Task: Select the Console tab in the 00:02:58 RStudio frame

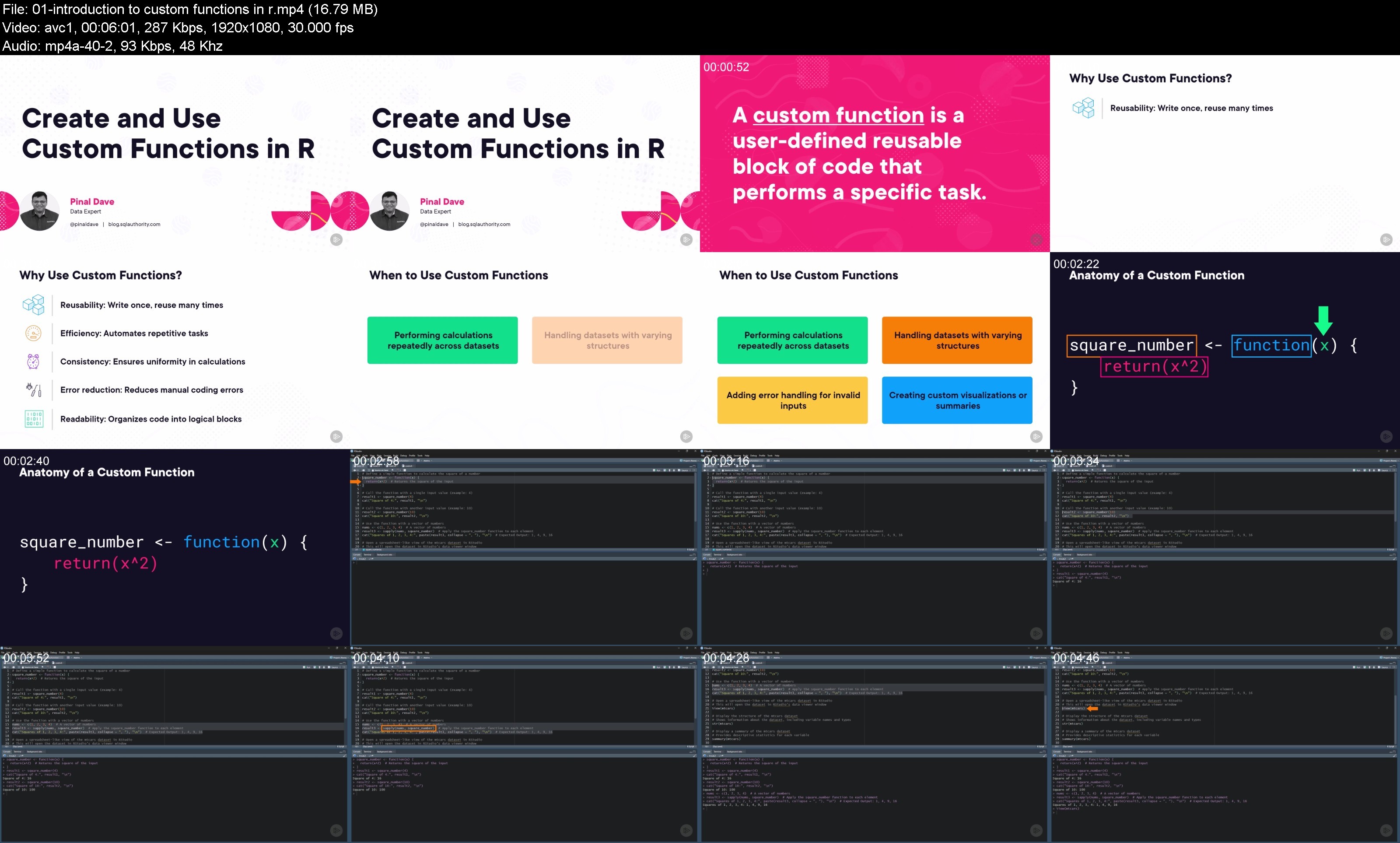Action: tap(357, 555)
